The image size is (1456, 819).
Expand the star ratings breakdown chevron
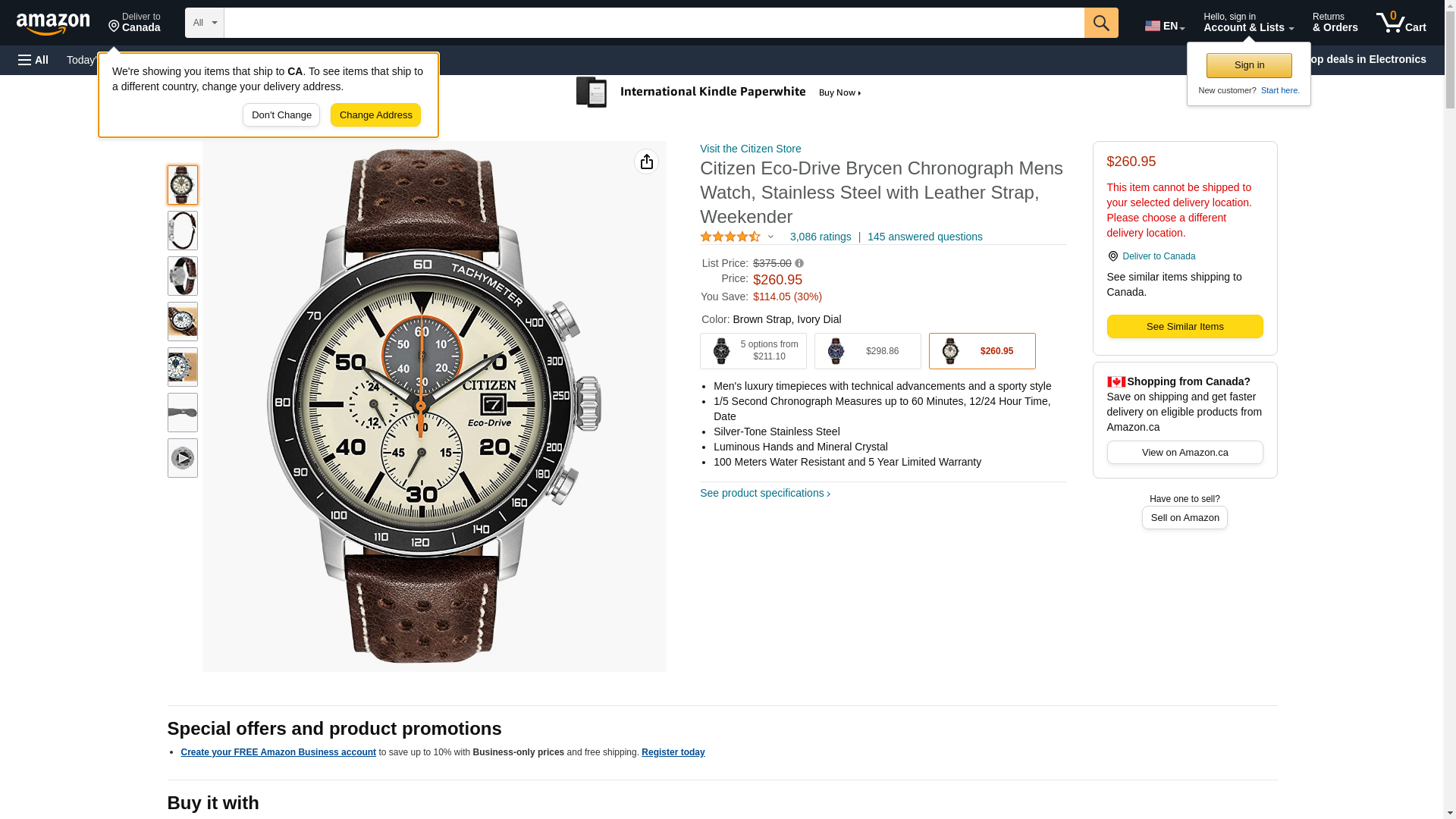pyautogui.click(x=770, y=237)
